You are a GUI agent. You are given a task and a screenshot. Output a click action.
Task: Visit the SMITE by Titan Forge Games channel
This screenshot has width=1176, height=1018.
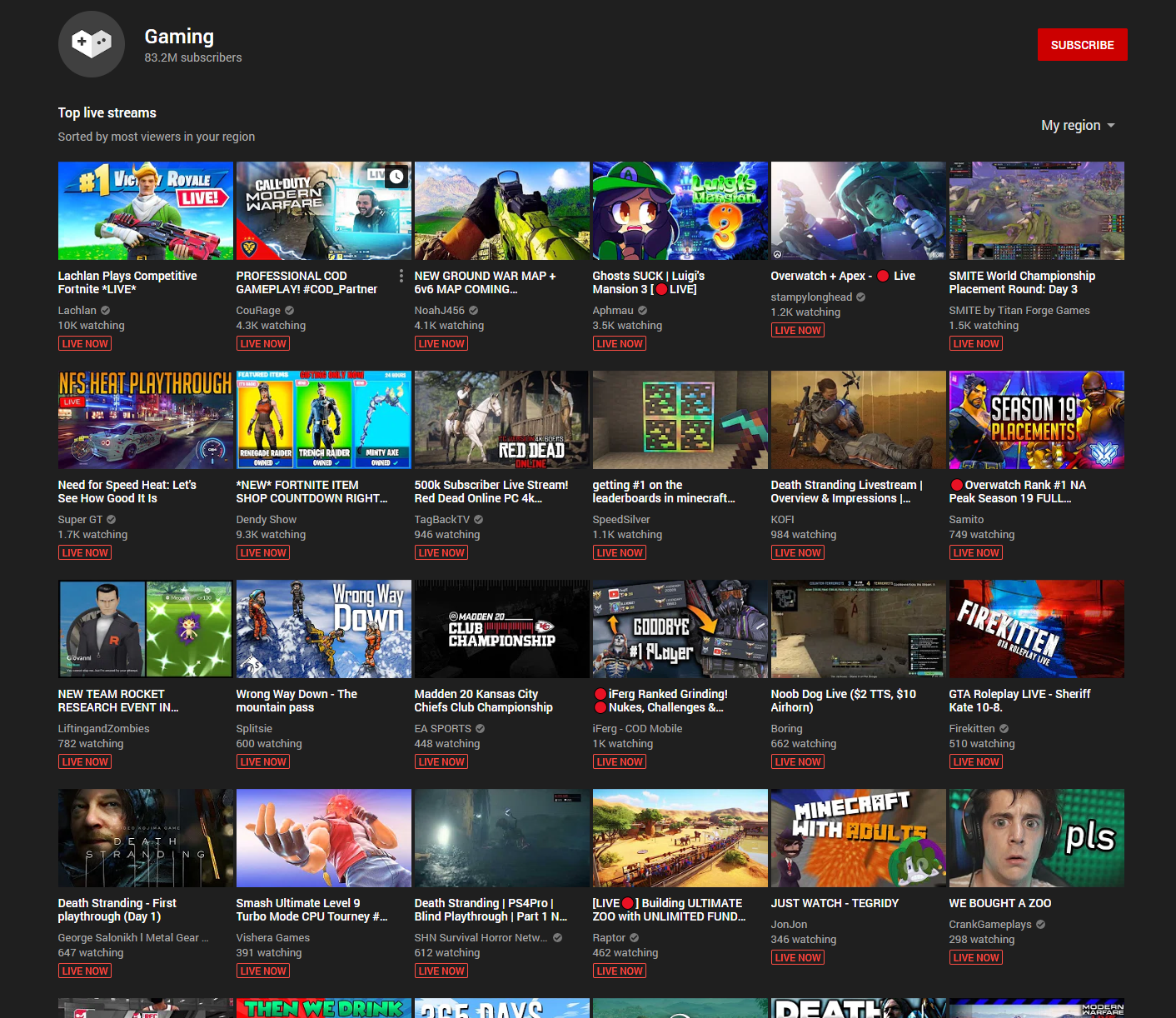[1019, 311]
